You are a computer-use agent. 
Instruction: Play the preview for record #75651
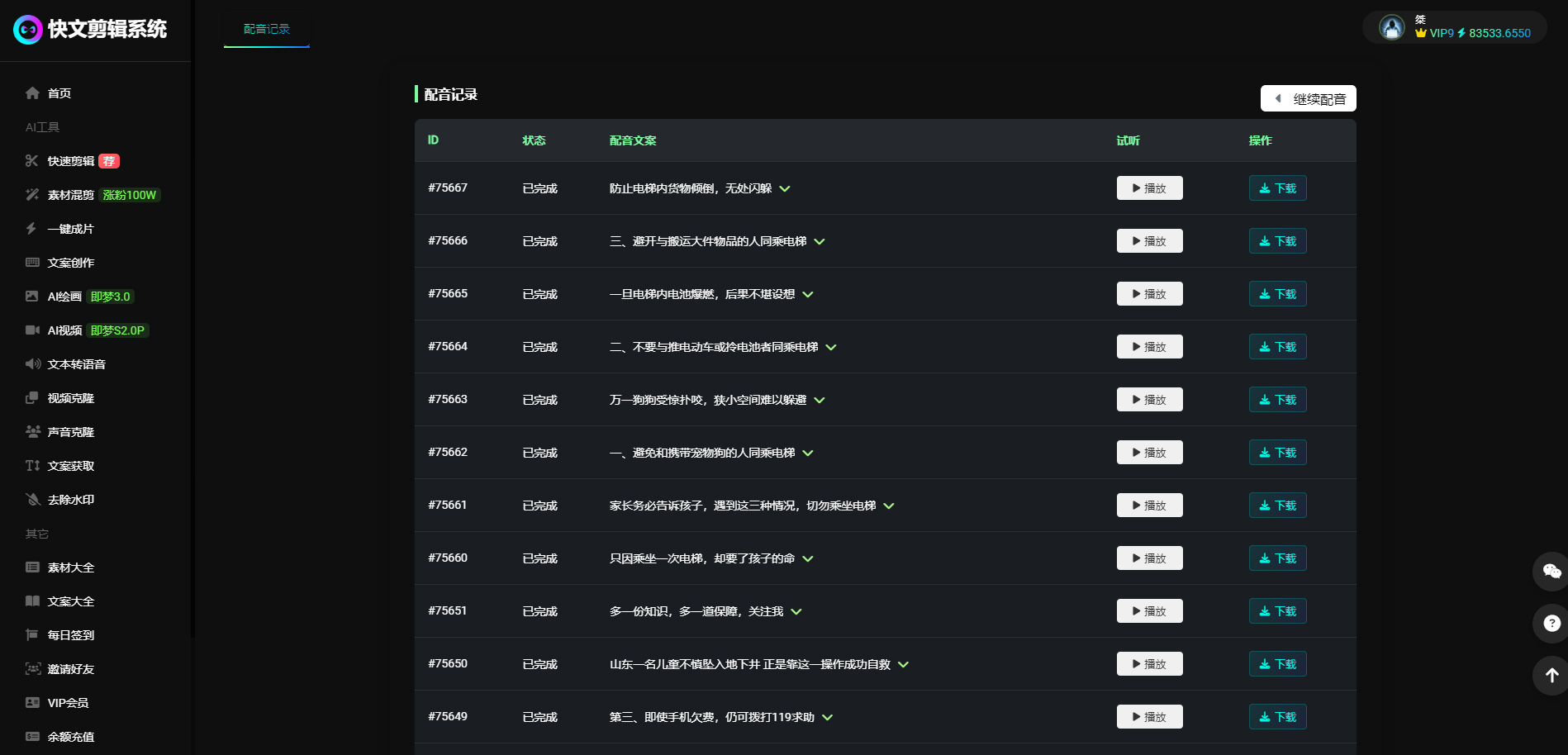coord(1149,611)
